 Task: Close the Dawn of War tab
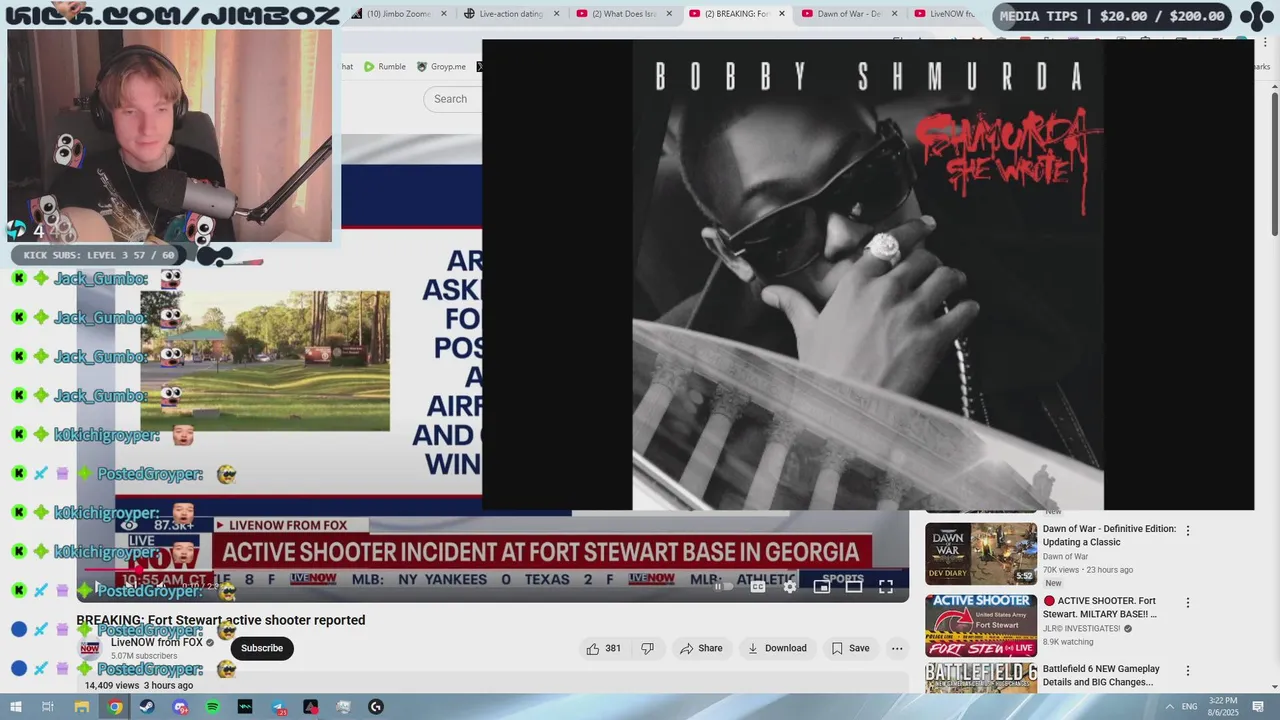click(x=894, y=14)
